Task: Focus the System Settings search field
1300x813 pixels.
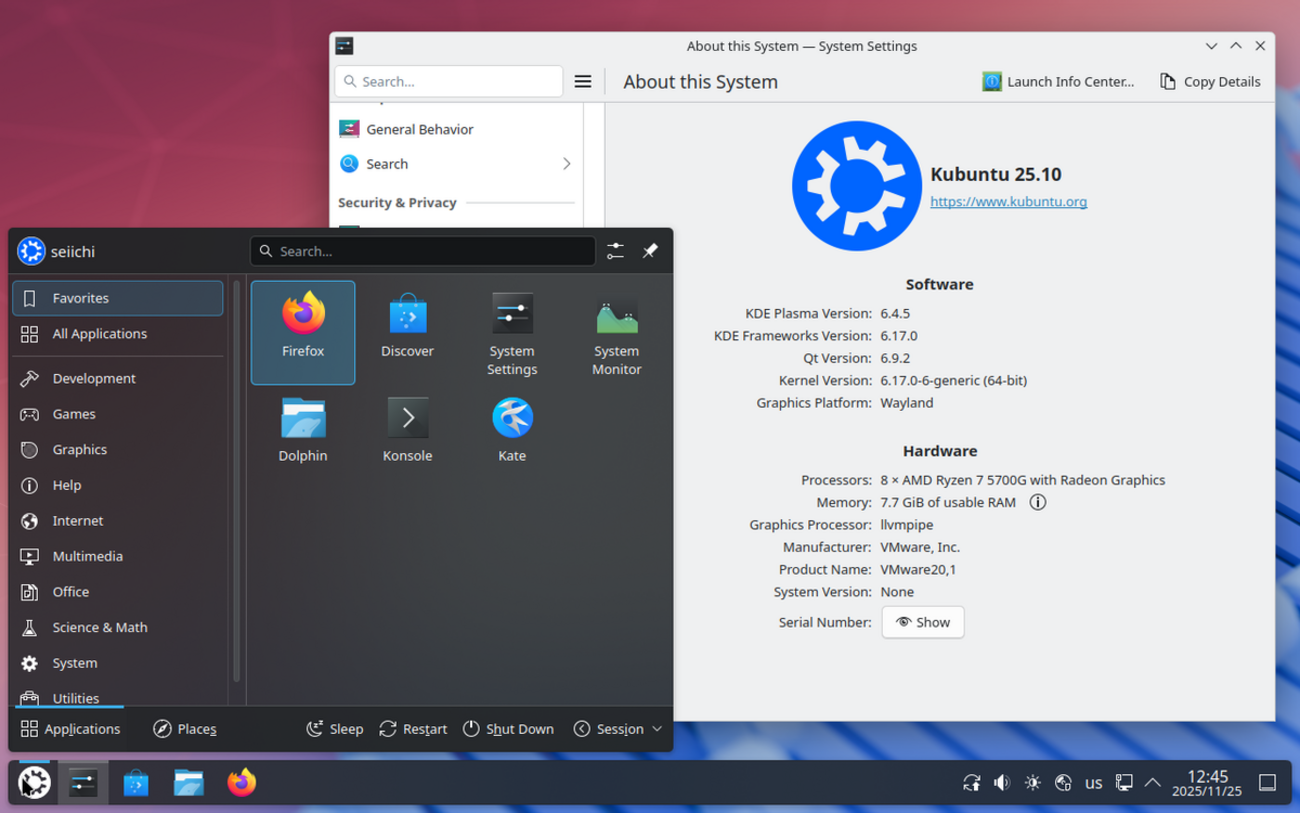Action: coord(449,82)
